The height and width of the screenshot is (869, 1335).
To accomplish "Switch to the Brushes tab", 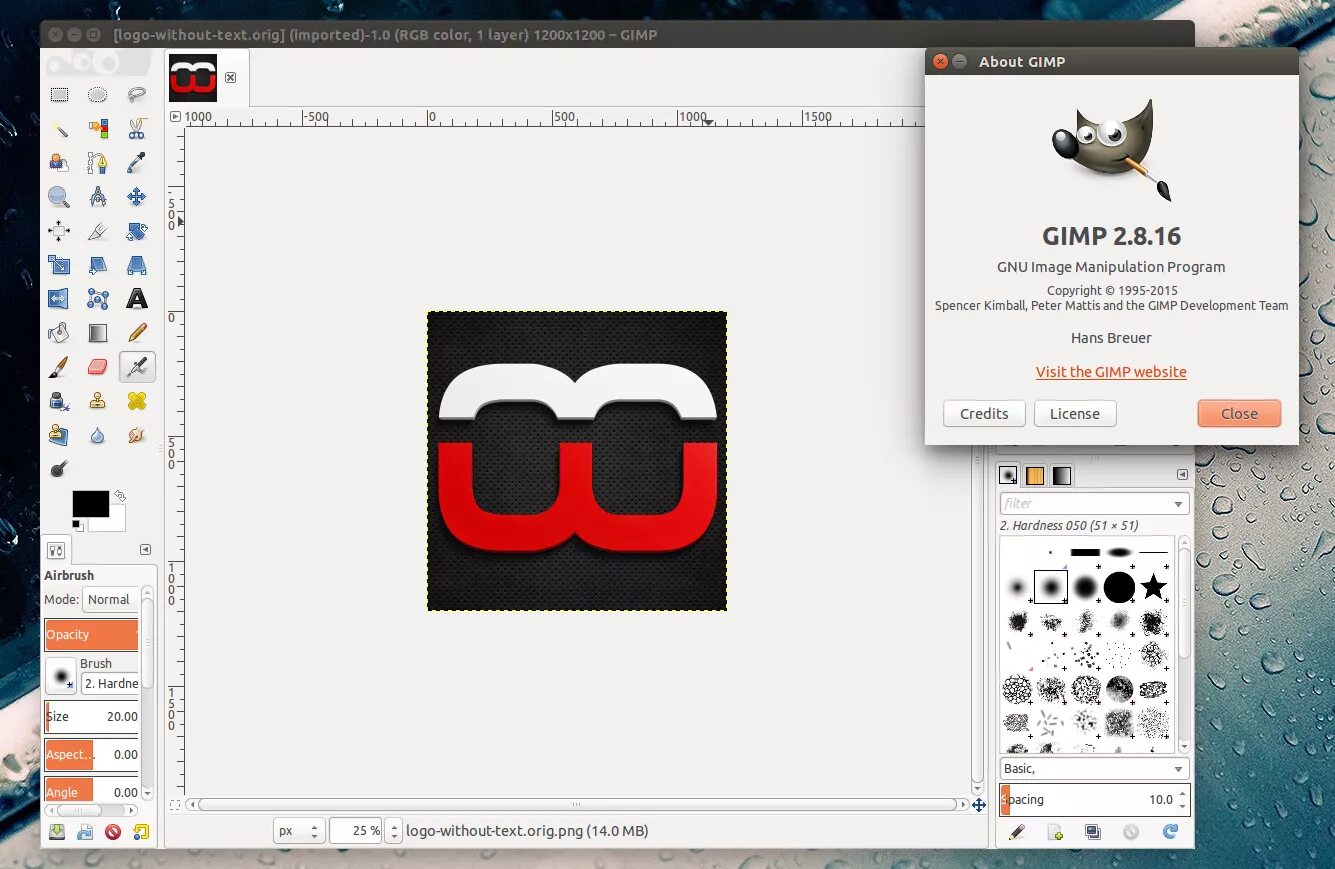I will (x=1008, y=475).
